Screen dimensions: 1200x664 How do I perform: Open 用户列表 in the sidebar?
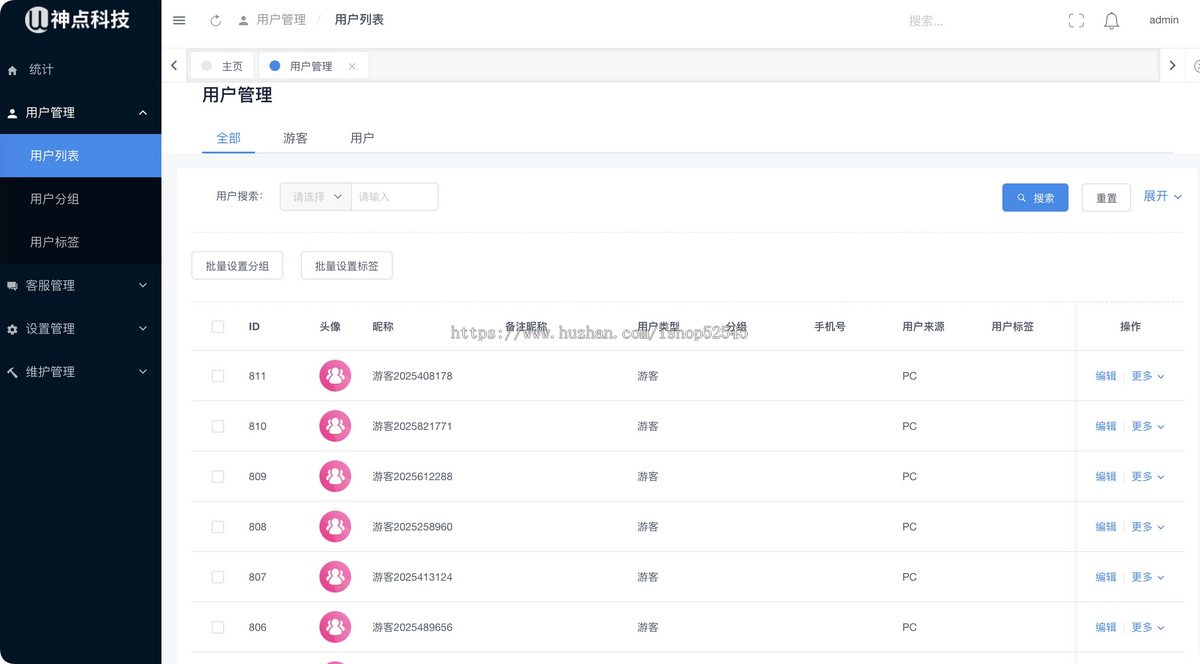point(80,156)
